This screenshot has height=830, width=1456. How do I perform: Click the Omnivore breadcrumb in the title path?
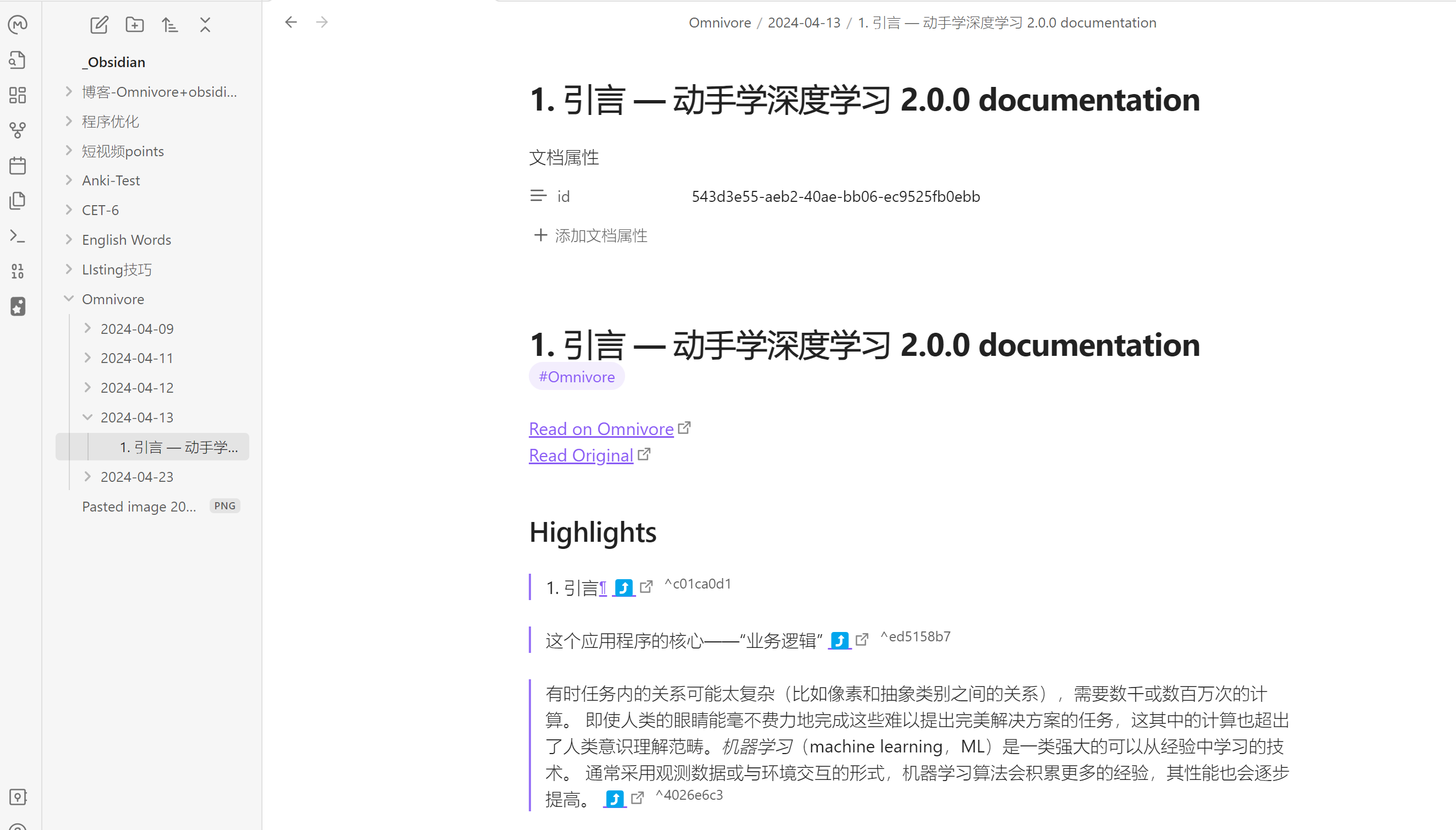coord(719,22)
